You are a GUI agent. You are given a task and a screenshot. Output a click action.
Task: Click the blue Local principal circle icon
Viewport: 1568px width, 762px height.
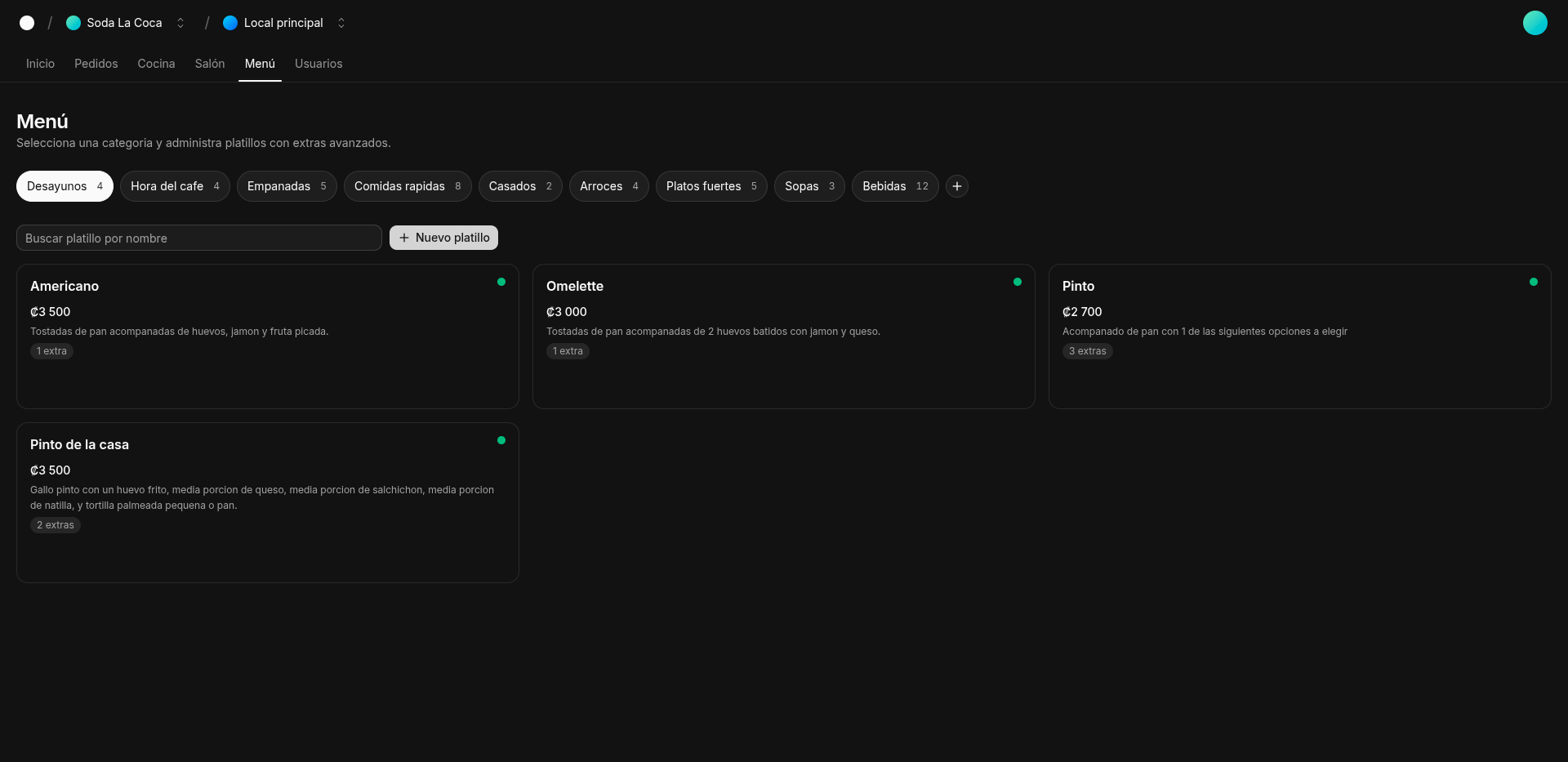pyautogui.click(x=230, y=23)
